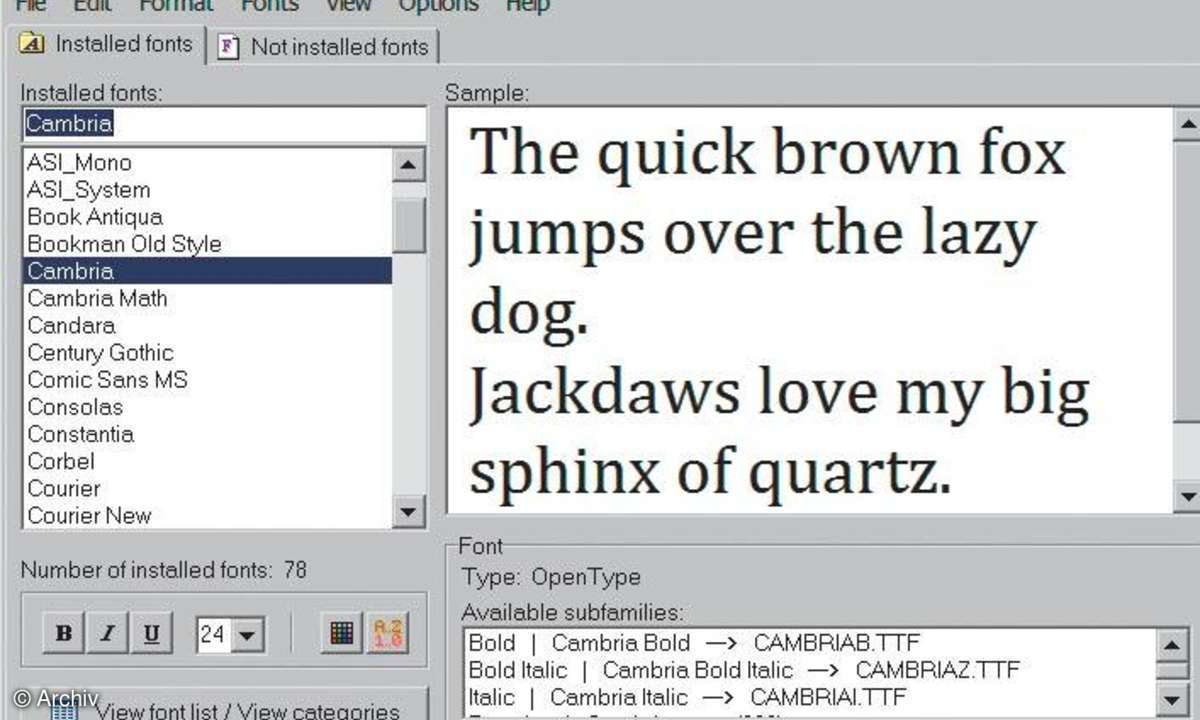Select Comic Sans MS in the list
This screenshot has height=720, width=1200.
(x=207, y=380)
